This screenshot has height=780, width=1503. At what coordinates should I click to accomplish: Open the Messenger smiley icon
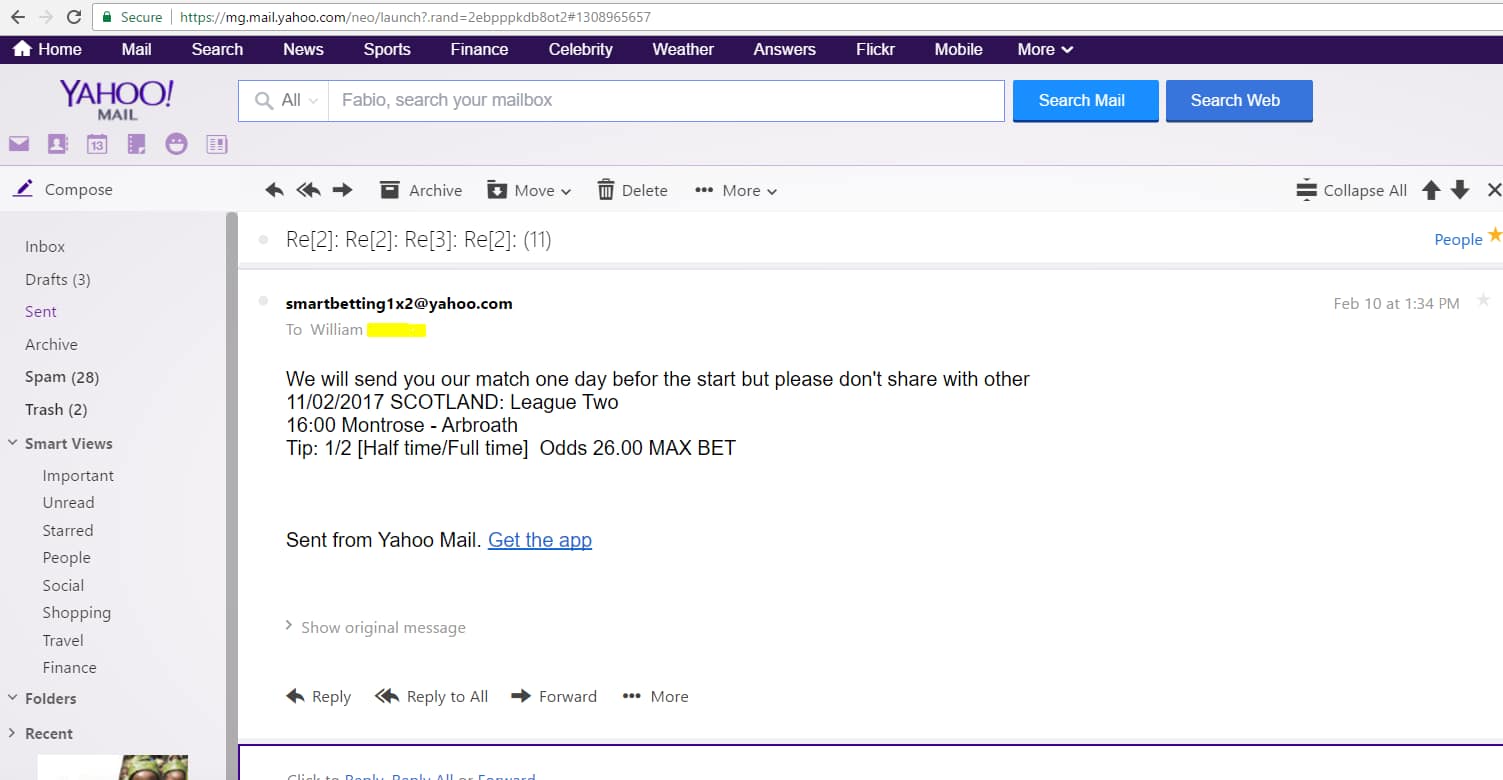[x=177, y=144]
